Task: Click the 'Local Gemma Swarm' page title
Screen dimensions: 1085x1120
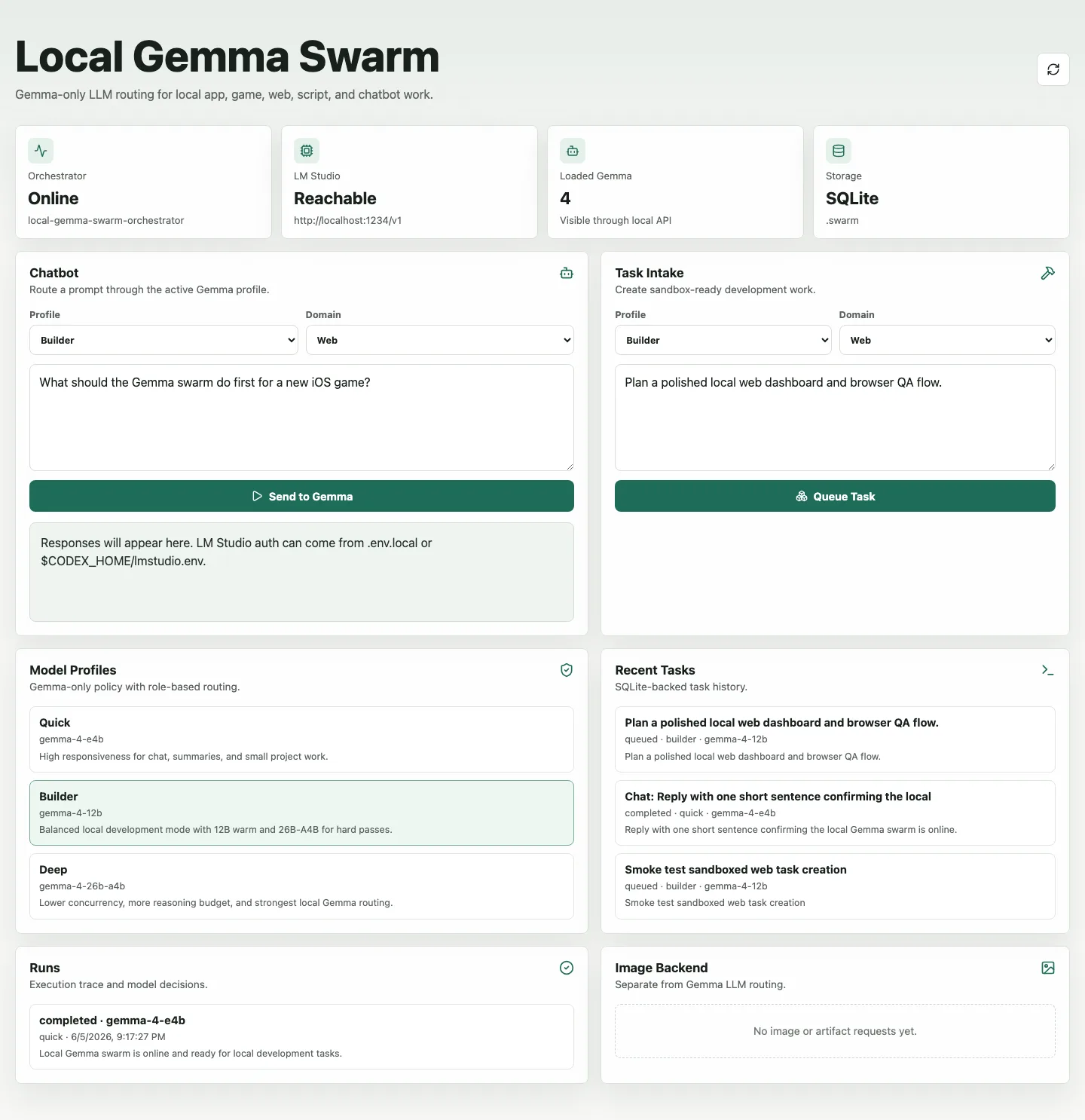Action: tap(228, 57)
